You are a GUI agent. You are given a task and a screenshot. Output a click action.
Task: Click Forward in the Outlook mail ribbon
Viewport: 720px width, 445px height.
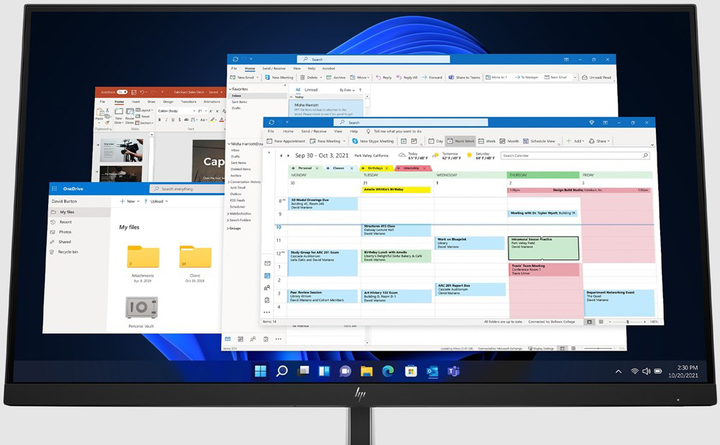(432, 78)
